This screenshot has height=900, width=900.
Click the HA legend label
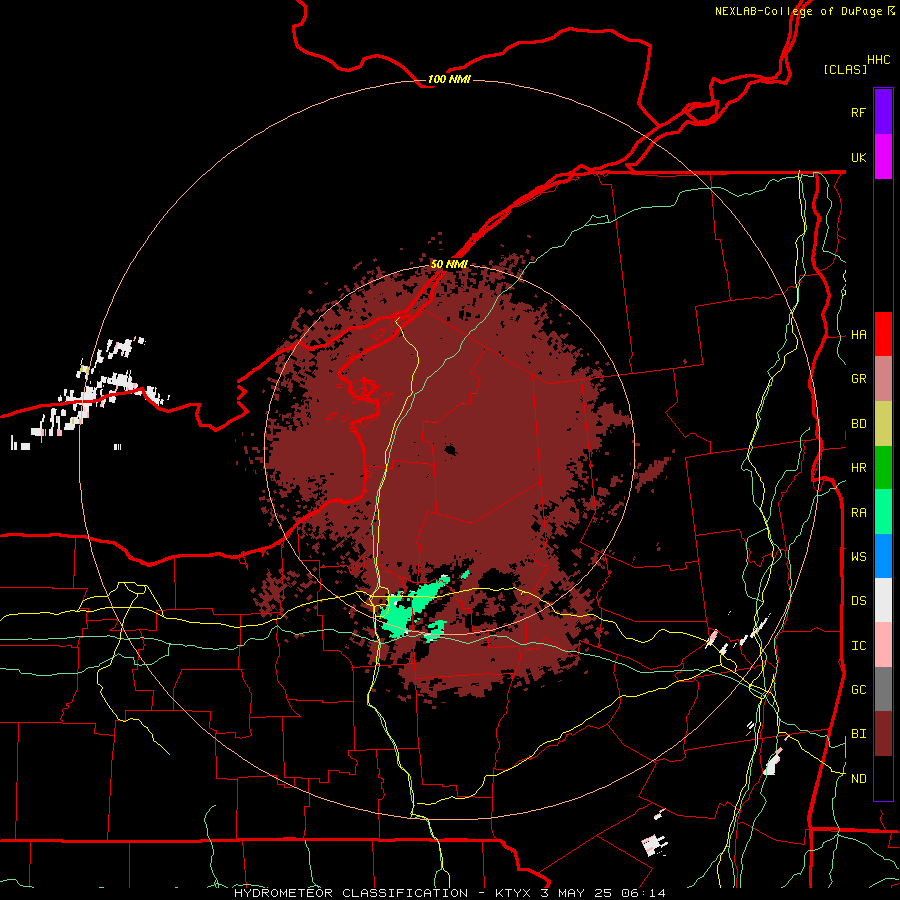[858, 335]
